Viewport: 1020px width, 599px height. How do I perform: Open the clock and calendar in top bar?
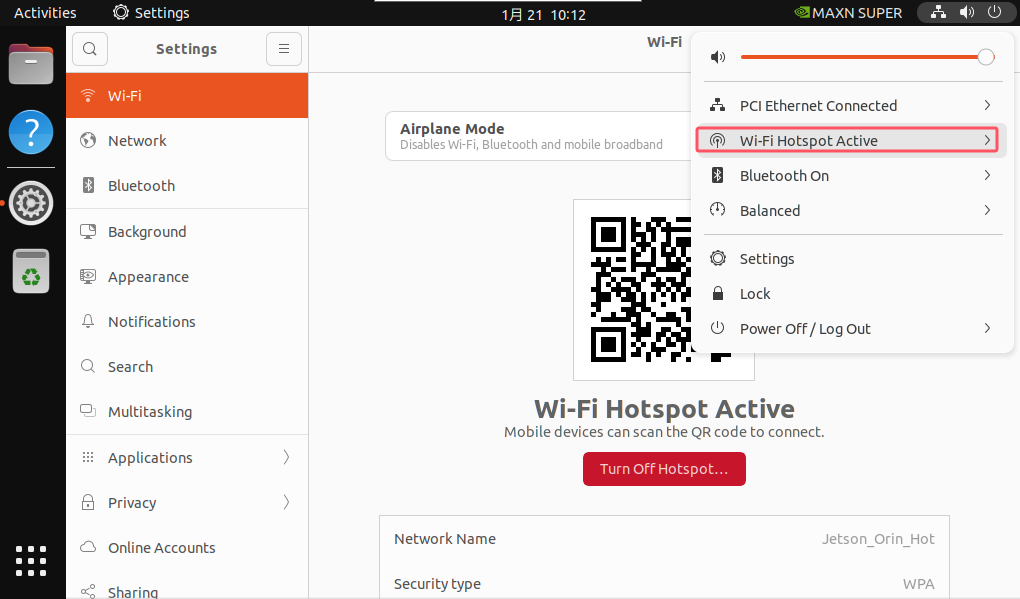[543, 14]
